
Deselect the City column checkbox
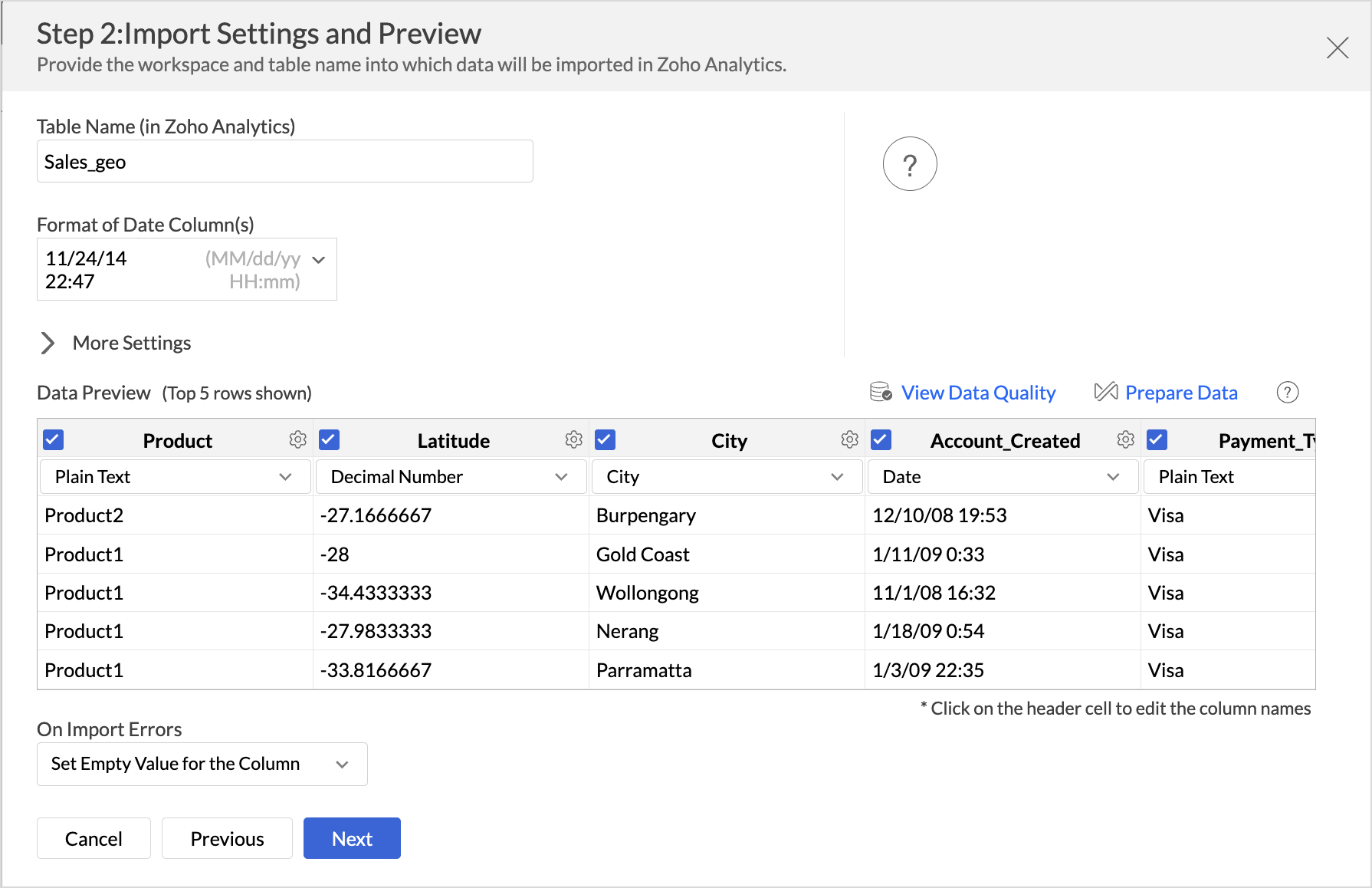coord(606,440)
